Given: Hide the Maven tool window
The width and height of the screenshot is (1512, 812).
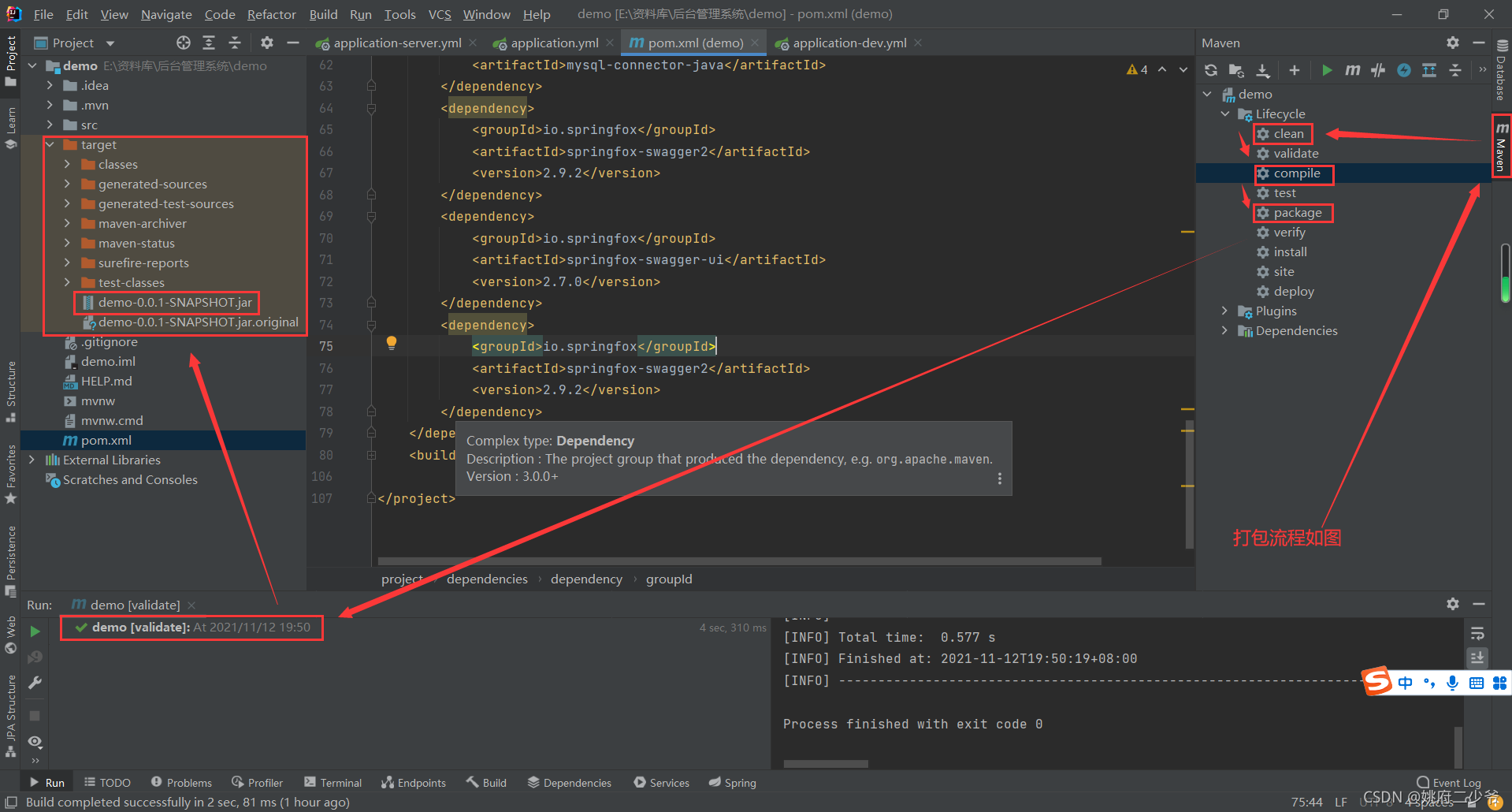Looking at the screenshot, I should tap(1479, 43).
